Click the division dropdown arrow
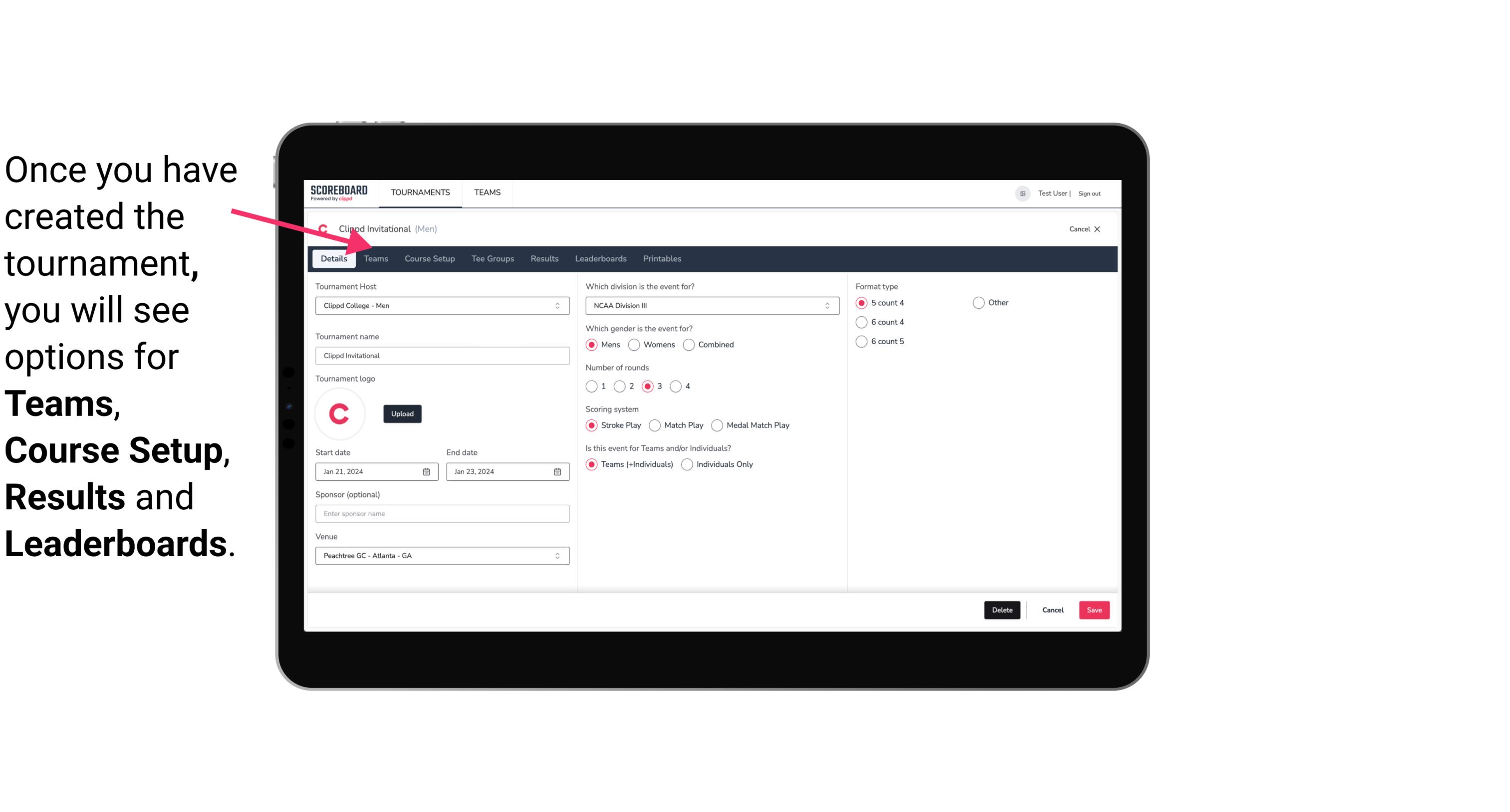 point(824,305)
